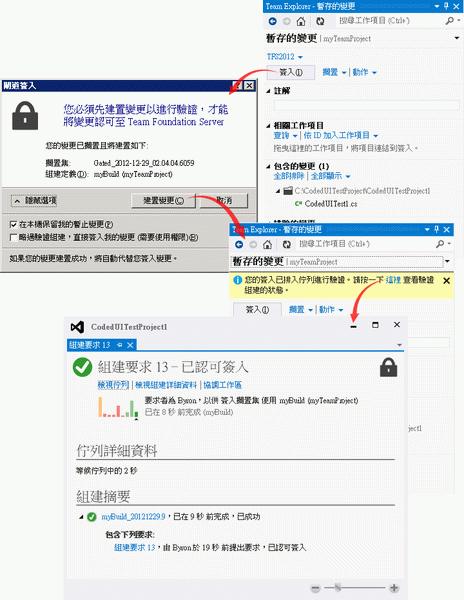Click the 建置變更 button
Screen dimensions: 464x600
point(163,201)
